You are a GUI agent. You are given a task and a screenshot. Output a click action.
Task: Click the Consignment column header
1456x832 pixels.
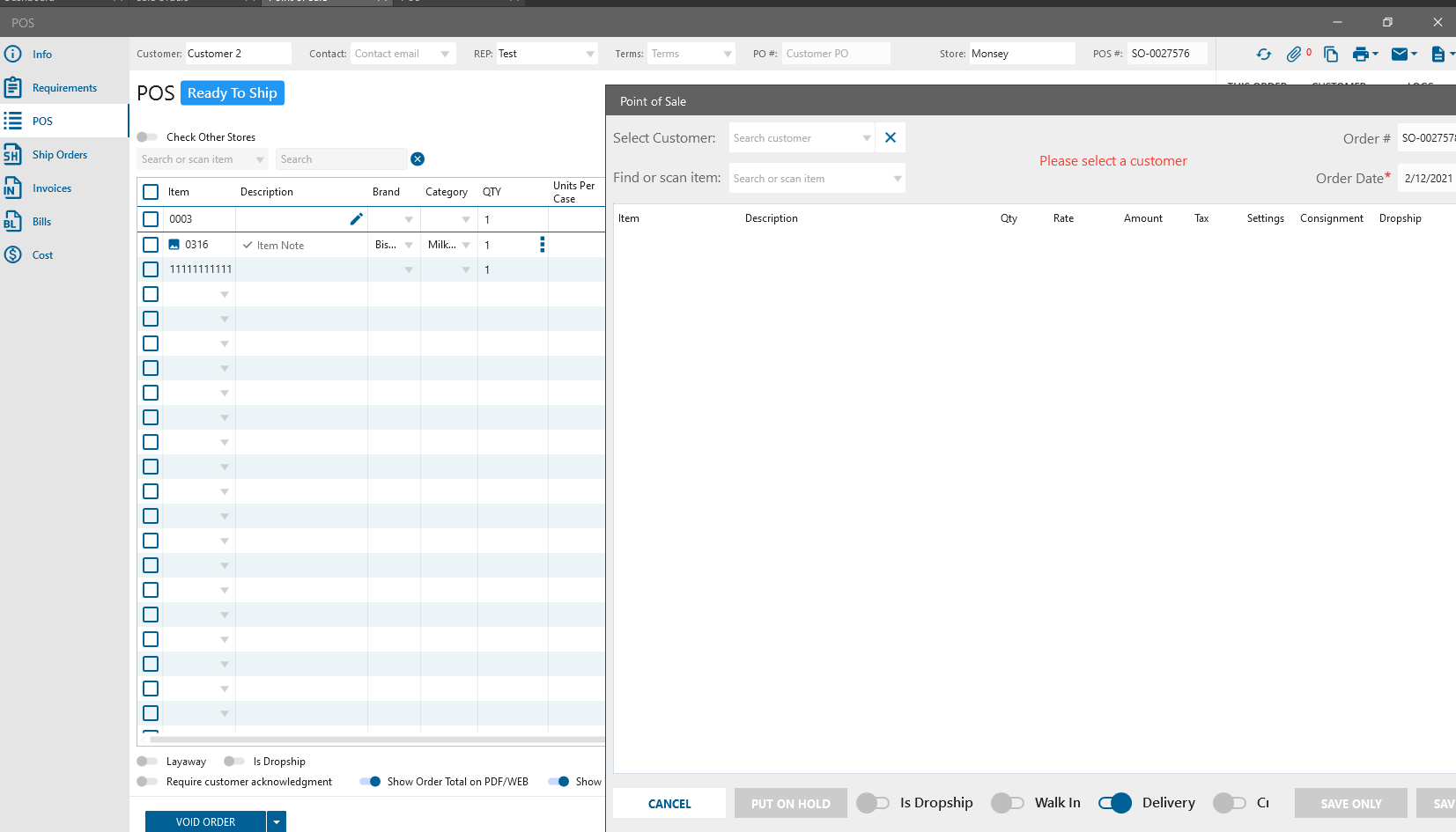[x=1332, y=218]
